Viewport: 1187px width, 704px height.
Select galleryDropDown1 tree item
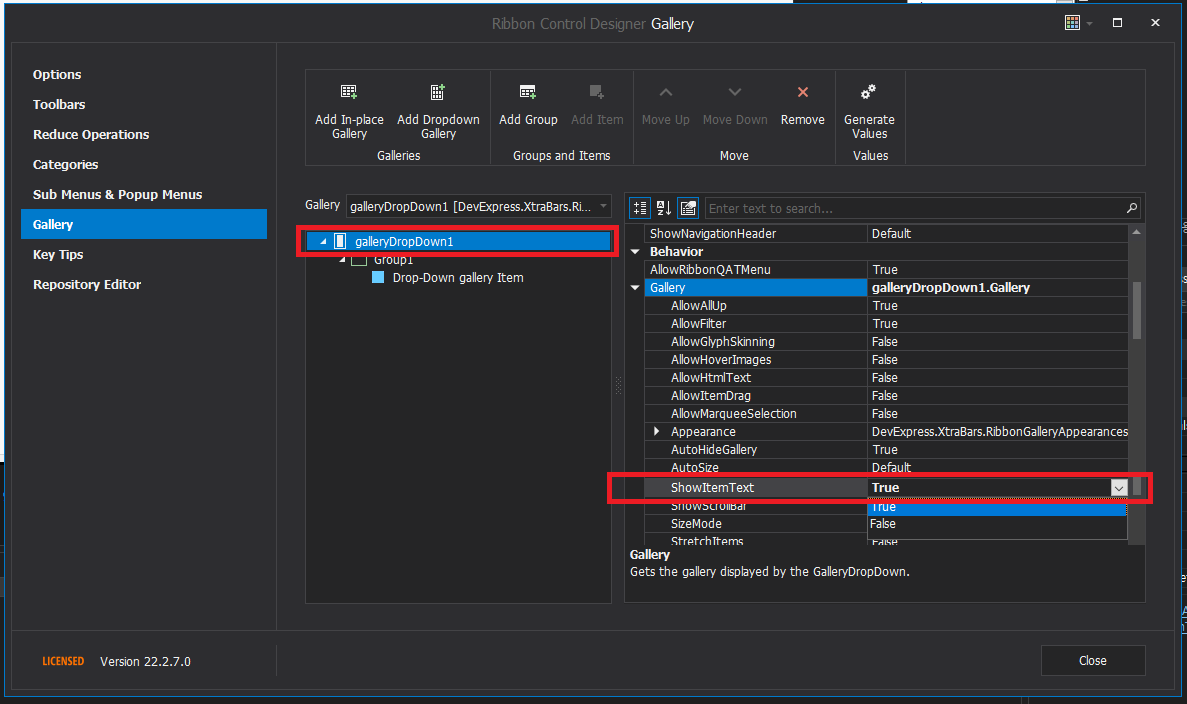458,241
